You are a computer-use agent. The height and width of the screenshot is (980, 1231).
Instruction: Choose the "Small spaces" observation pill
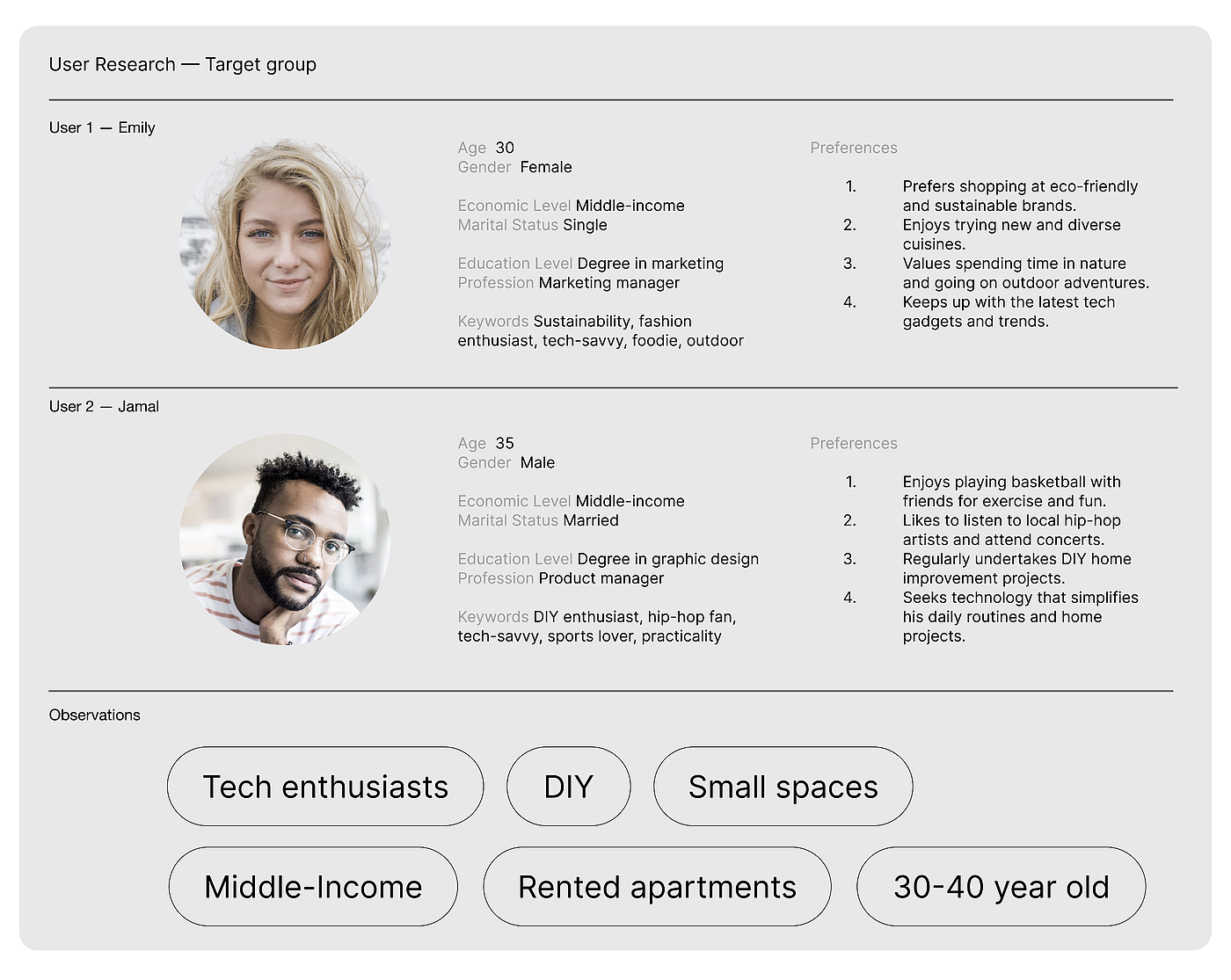point(783,786)
